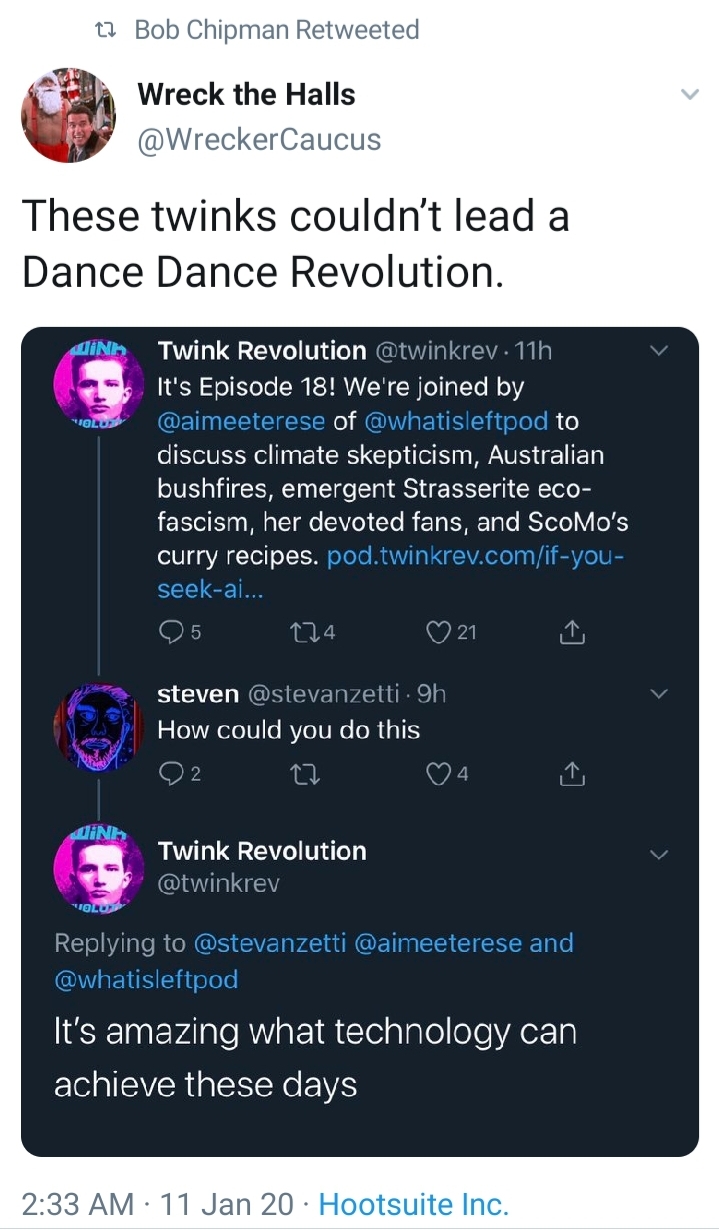The image size is (719, 1230).
Task: Open the @whatisleftpod mention in episode tweet
Action: [x=456, y=421]
